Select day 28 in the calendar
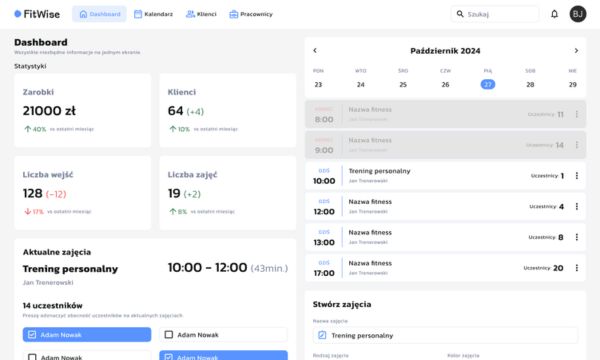Screen dimensions: 600x360 (530, 85)
